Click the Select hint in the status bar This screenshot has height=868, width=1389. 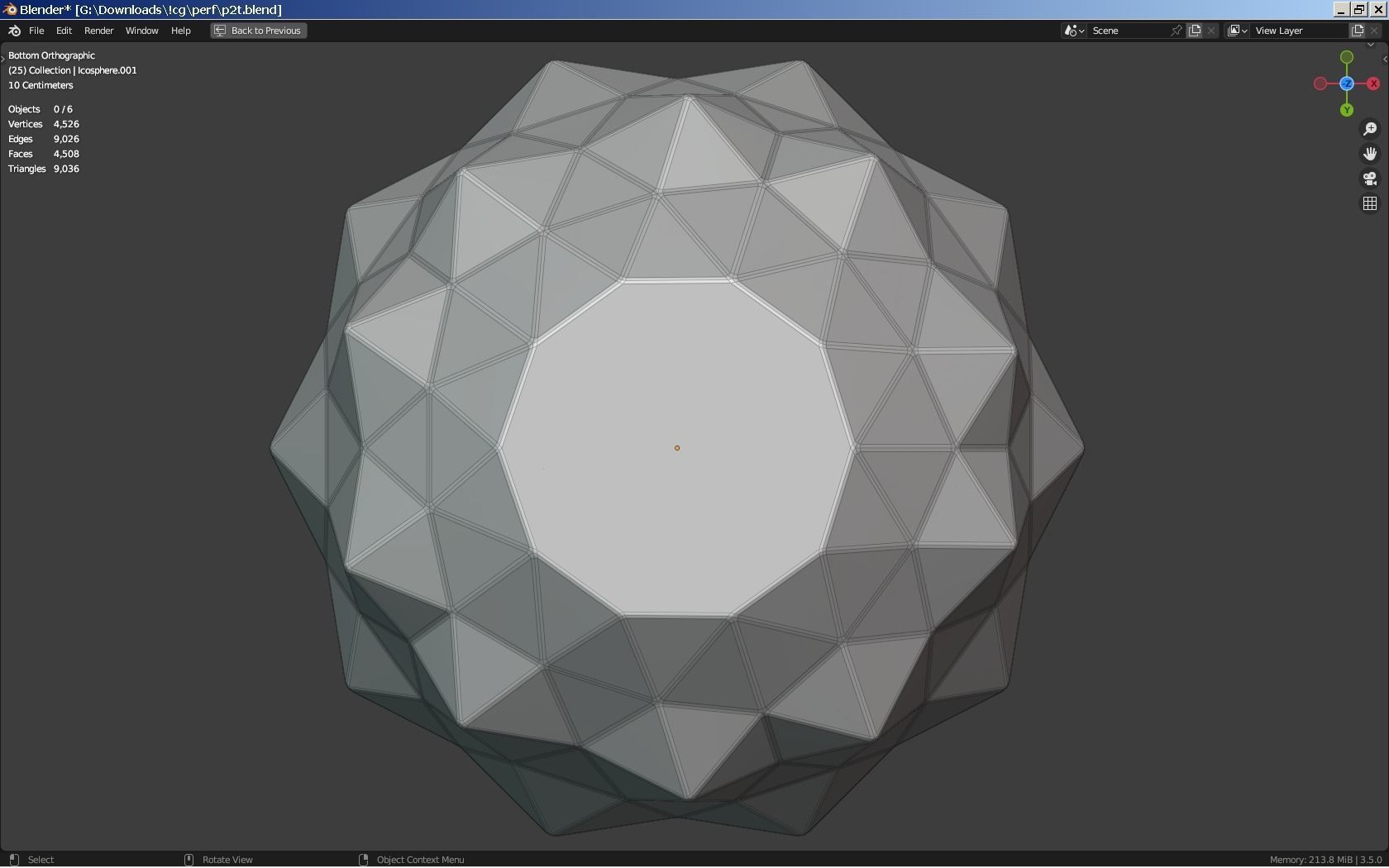point(41,860)
